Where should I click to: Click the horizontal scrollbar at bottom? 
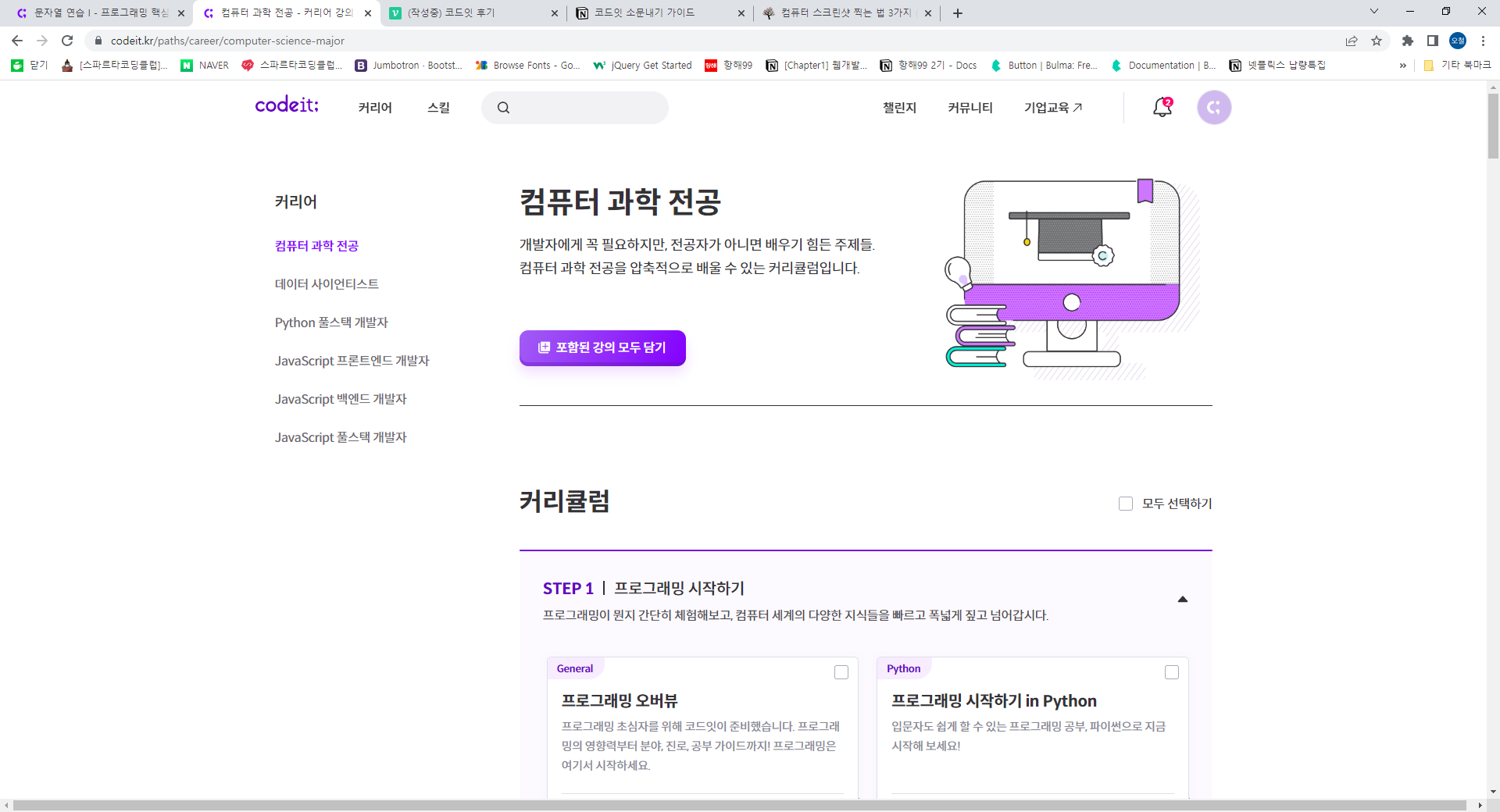[740, 805]
